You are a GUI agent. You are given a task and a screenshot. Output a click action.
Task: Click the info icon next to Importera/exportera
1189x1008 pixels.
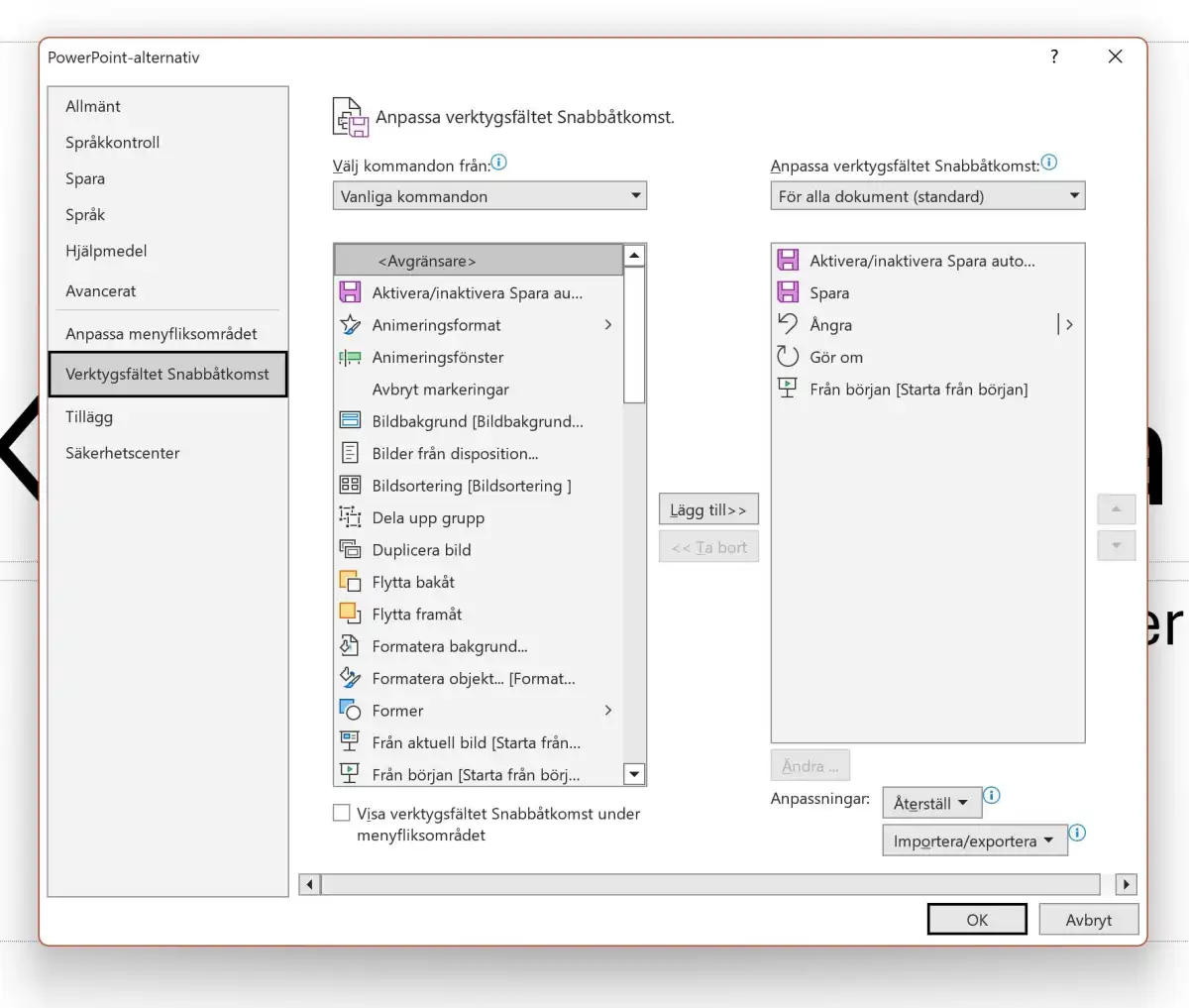point(1078,833)
